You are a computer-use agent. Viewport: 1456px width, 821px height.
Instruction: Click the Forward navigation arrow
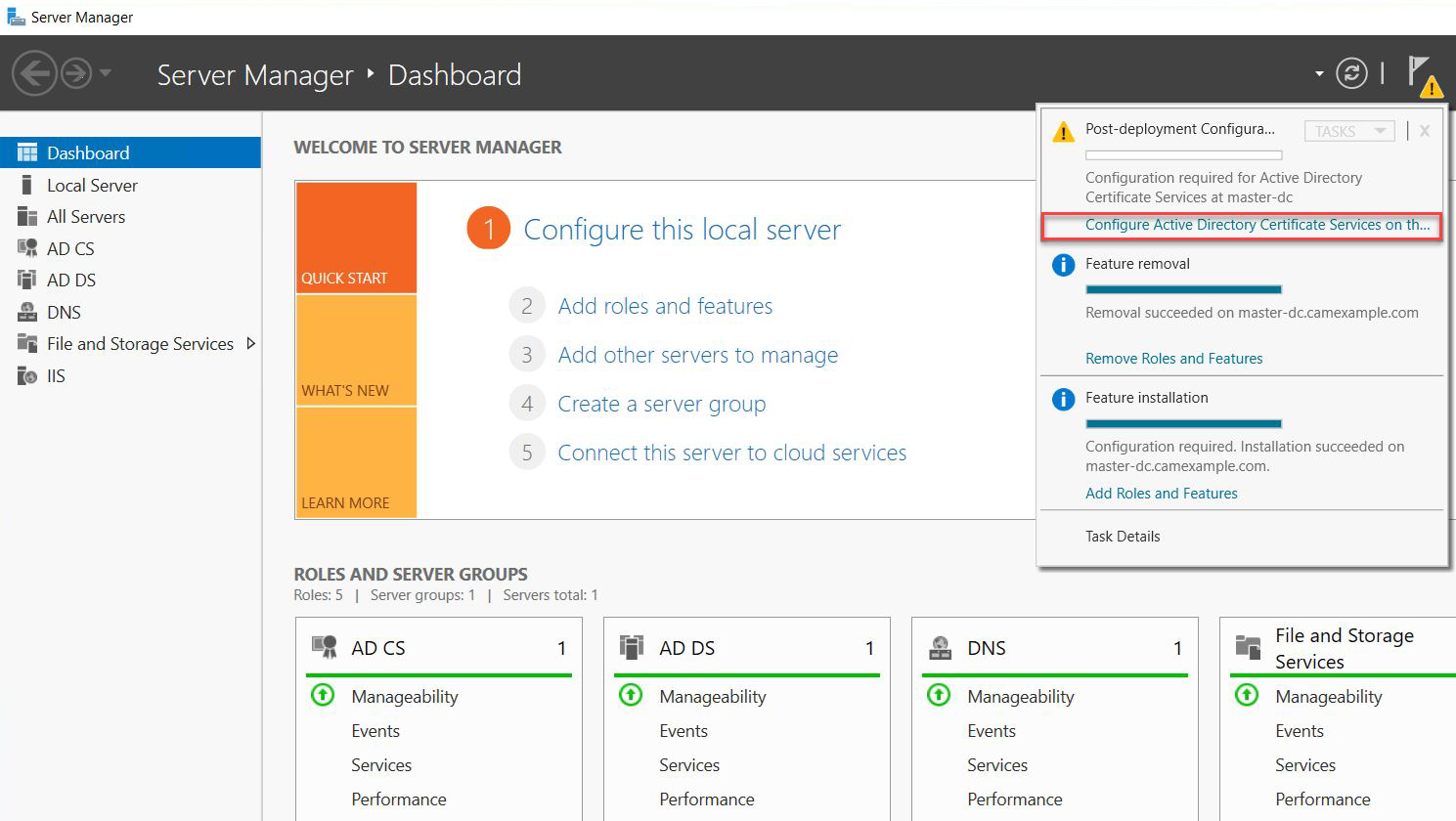(x=76, y=73)
